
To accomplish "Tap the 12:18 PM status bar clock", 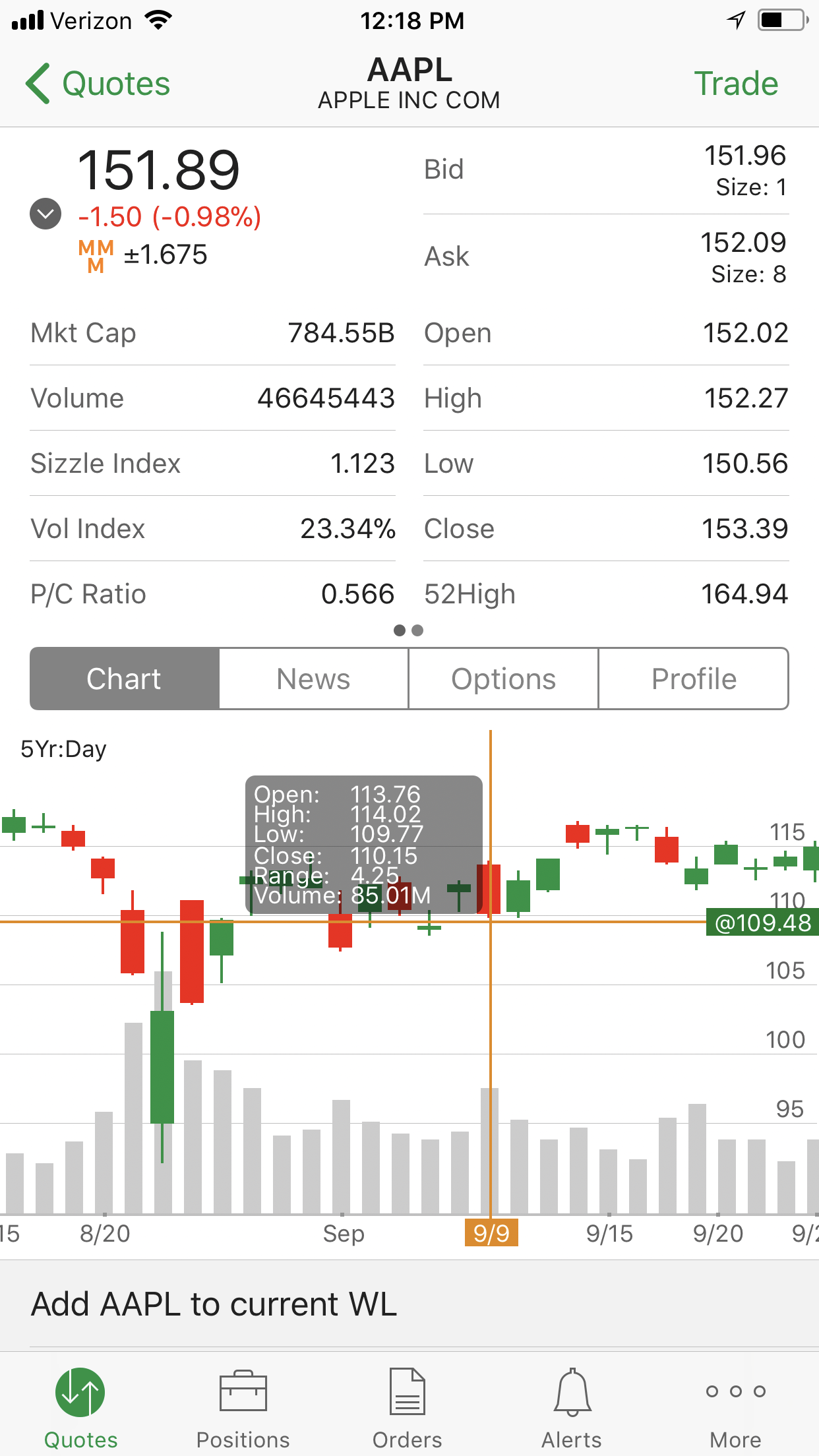I will pyautogui.click(x=412, y=20).
